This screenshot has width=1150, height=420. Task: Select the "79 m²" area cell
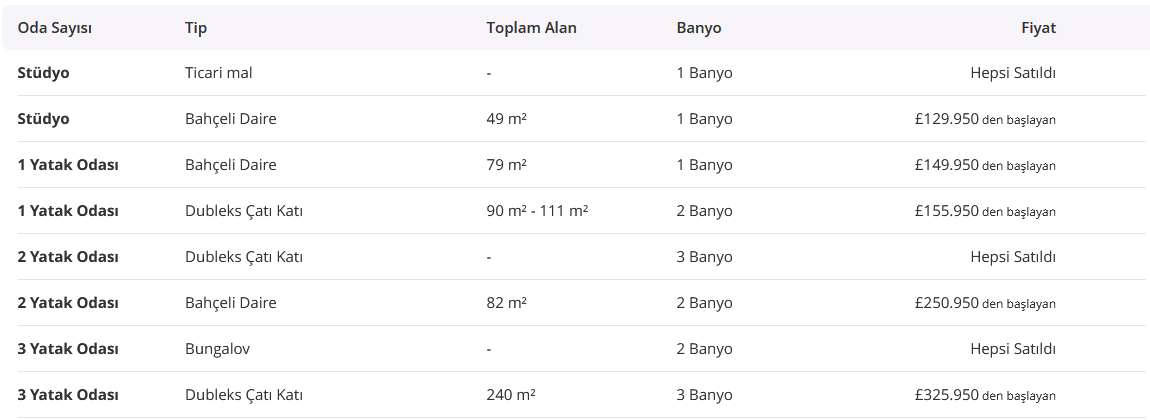pyautogui.click(x=506, y=165)
